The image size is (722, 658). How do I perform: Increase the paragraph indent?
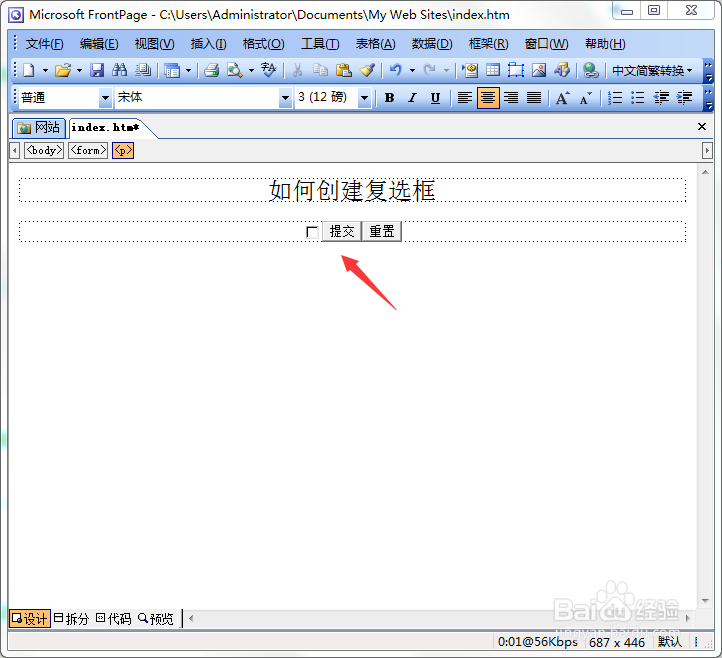coord(685,98)
